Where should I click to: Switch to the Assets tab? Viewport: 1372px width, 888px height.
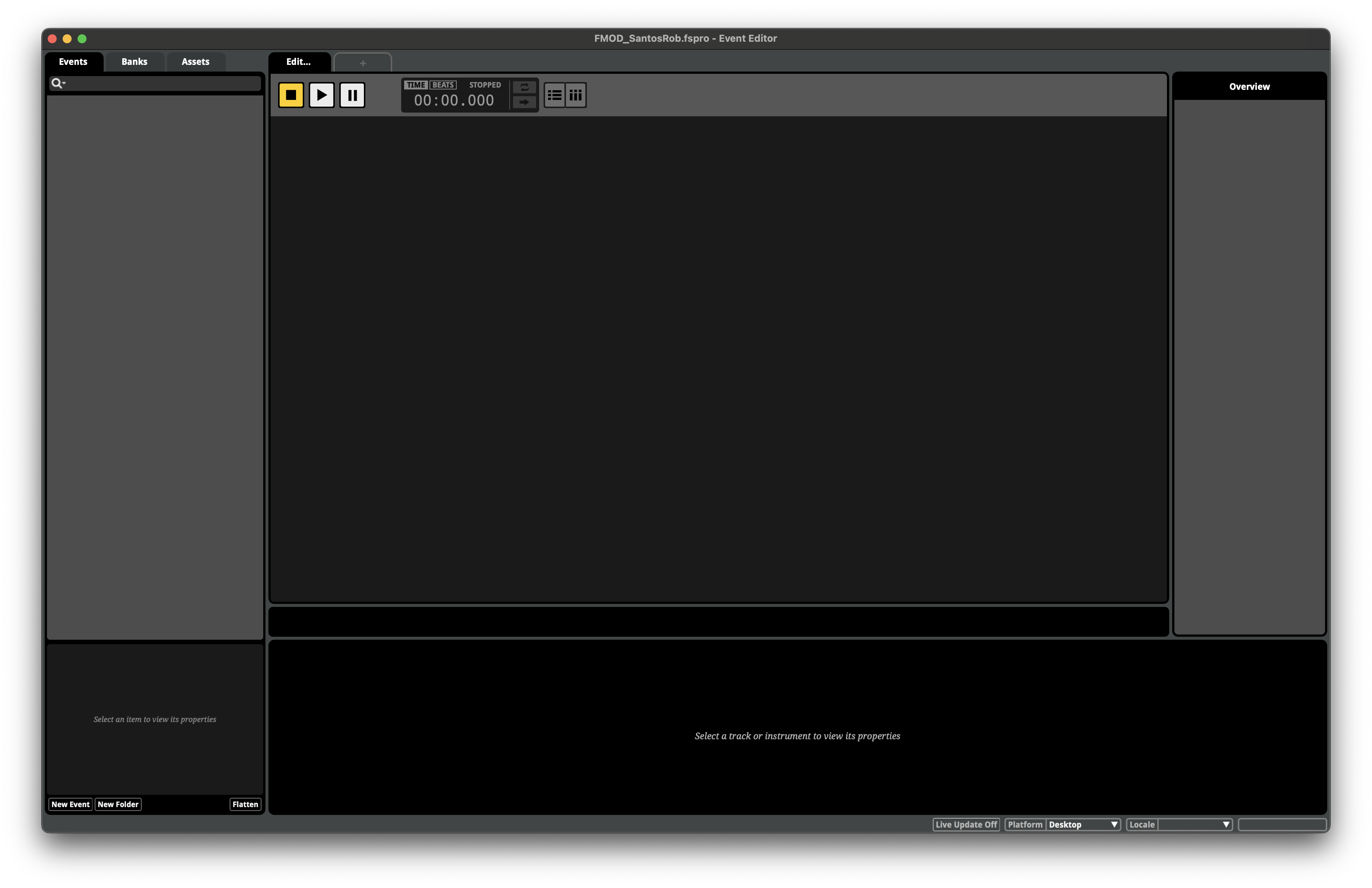pyautogui.click(x=195, y=62)
